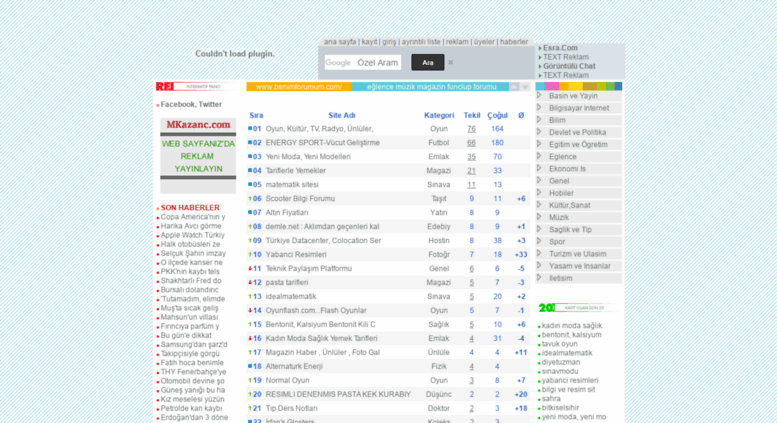This screenshot has width=777, height=423.
Task: Click the green arrow bullet before Esra.Com
Action: (540, 49)
